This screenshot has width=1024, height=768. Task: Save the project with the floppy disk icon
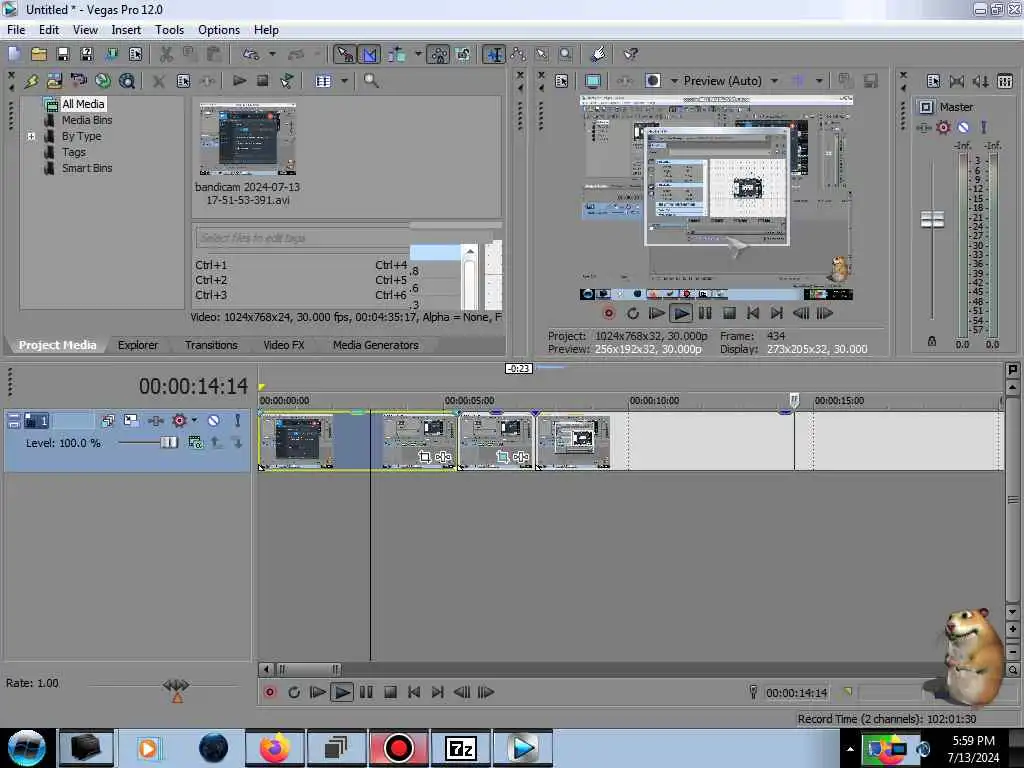coord(63,54)
